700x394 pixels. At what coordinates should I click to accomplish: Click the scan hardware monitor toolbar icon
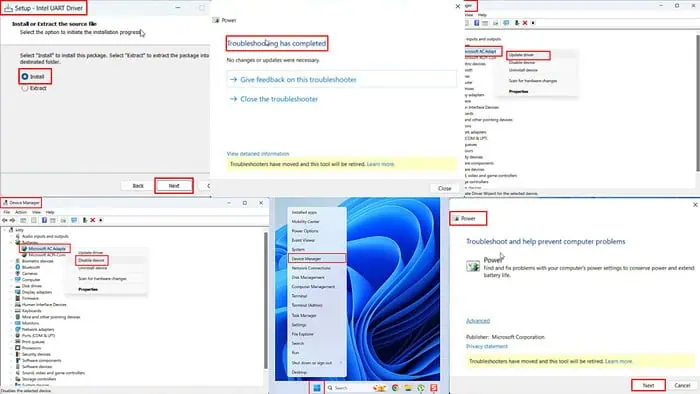pos(74,220)
